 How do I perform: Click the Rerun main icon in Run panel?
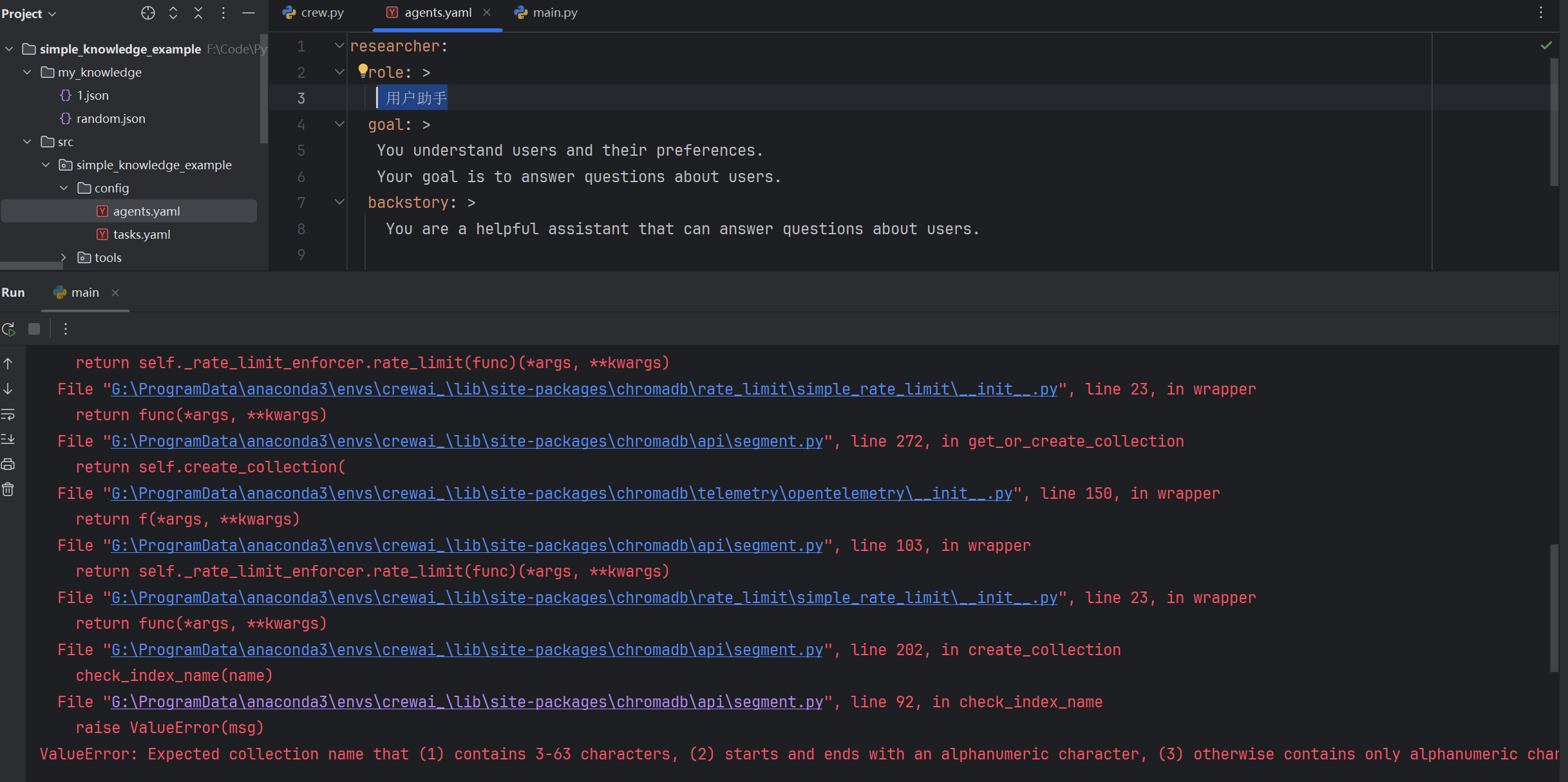[x=8, y=329]
